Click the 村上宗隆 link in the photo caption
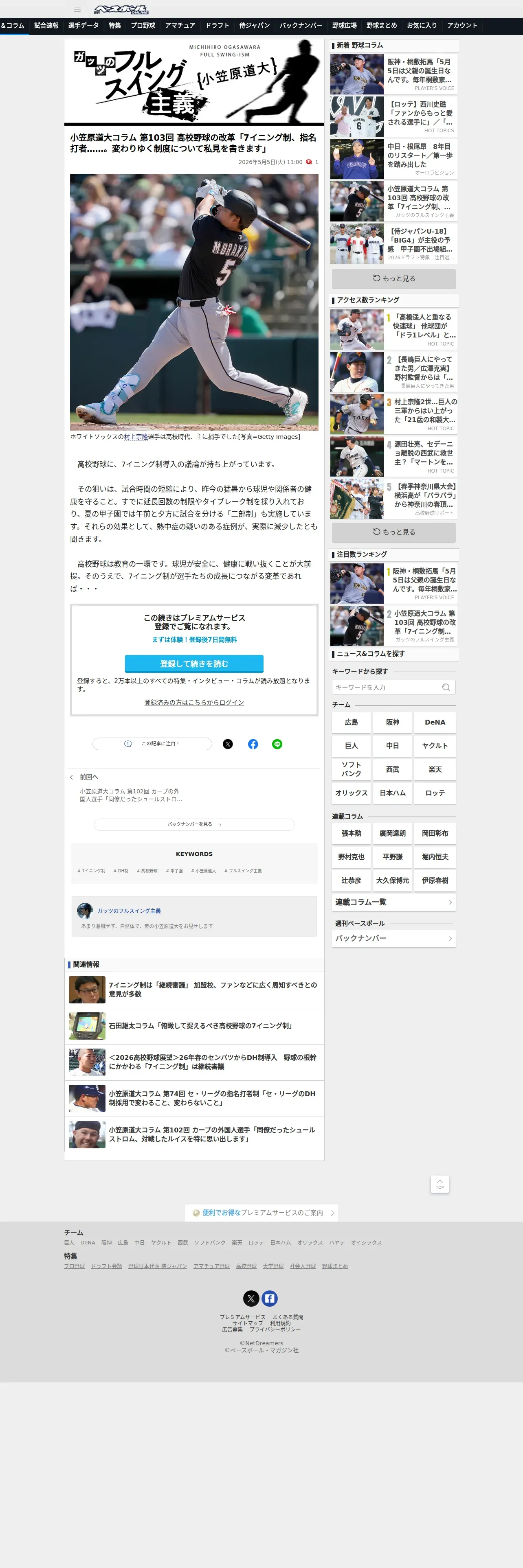Image resolution: width=523 pixels, height=1568 pixels. click(136, 437)
